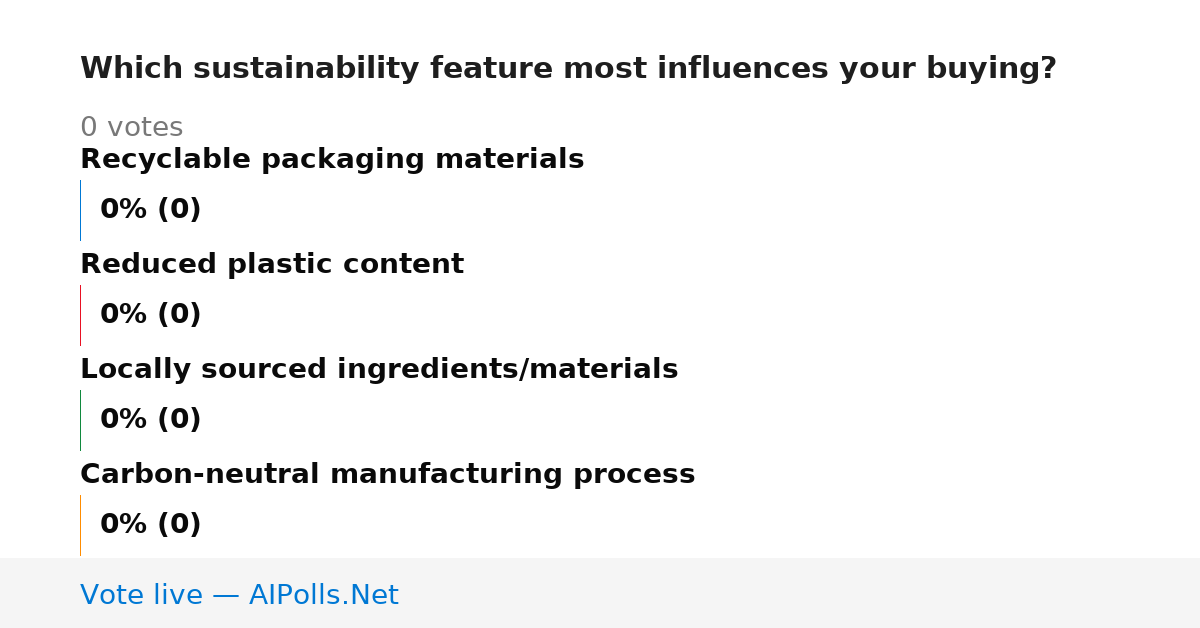Screen dimensions: 1200x628
Task: Click the 0% (0) result under Carbon-neutral
Action: click(x=151, y=525)
